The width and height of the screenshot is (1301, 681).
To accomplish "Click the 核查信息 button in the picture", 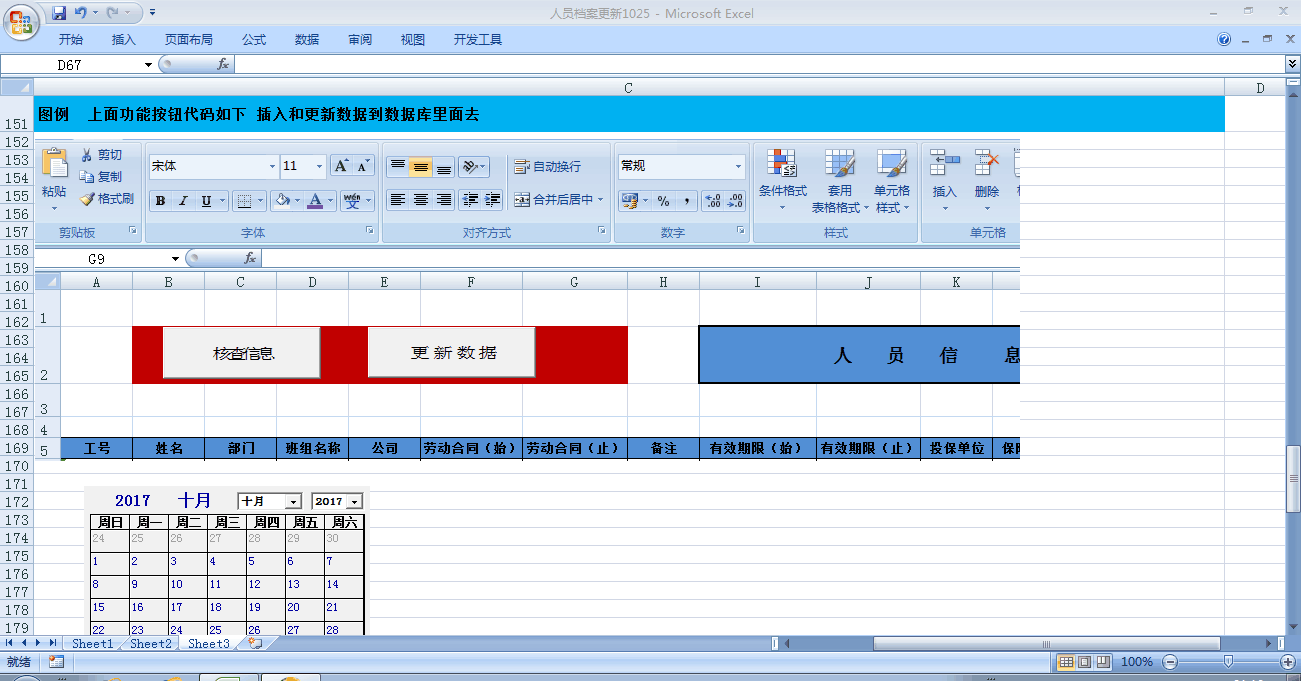I will pyautogui.click(x=242, y=353).
